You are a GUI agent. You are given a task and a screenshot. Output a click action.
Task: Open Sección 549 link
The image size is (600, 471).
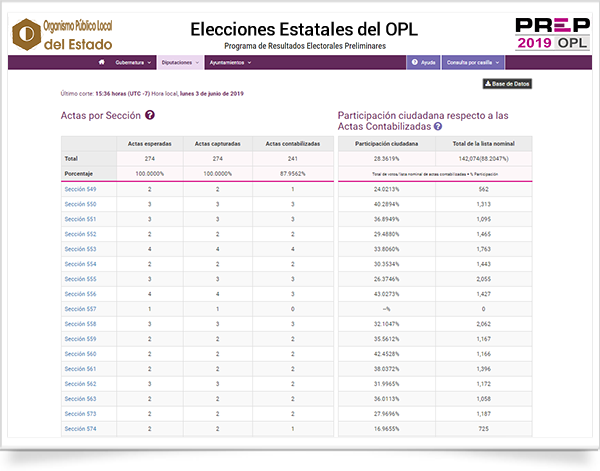(80, 189)
